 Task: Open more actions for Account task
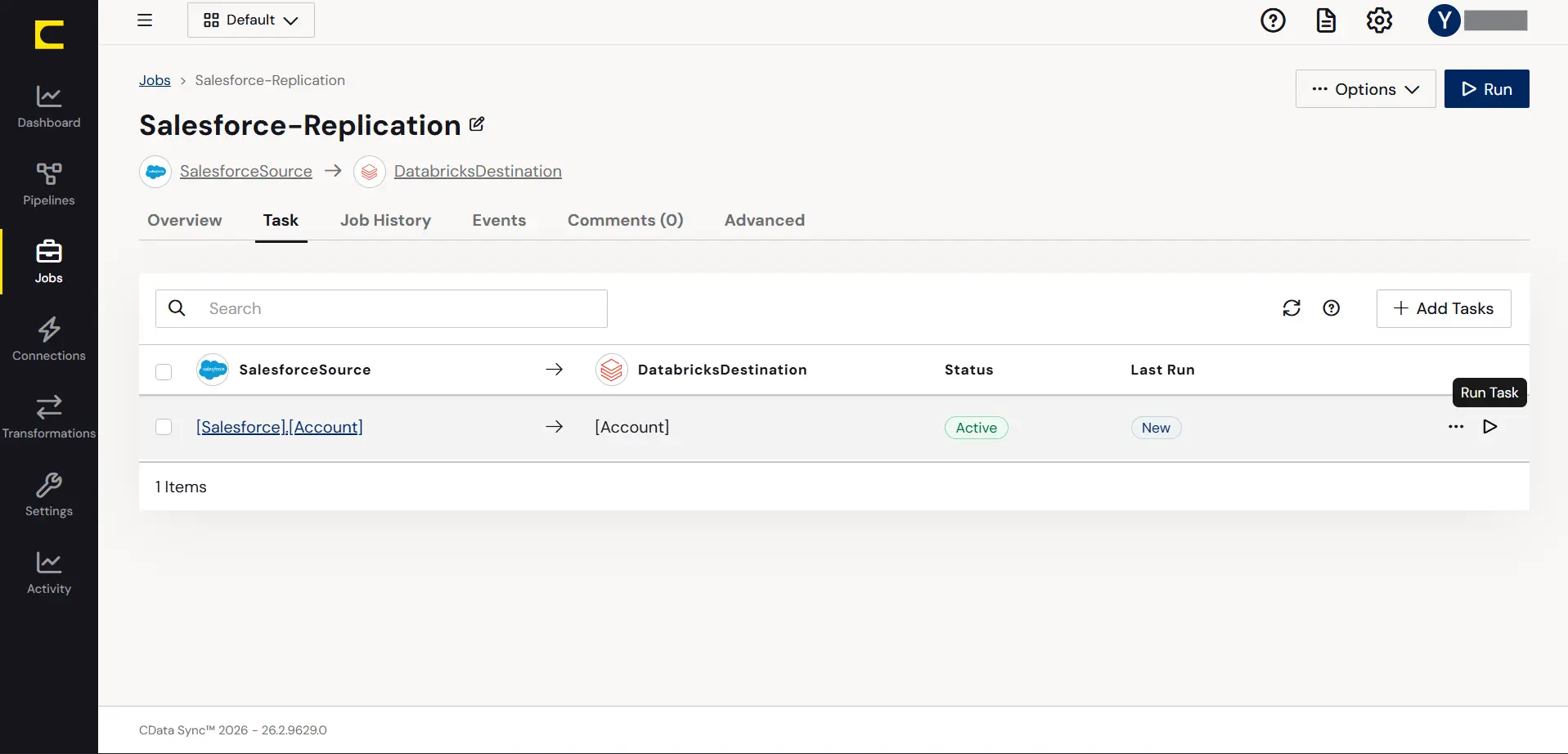pos(1456,427)
